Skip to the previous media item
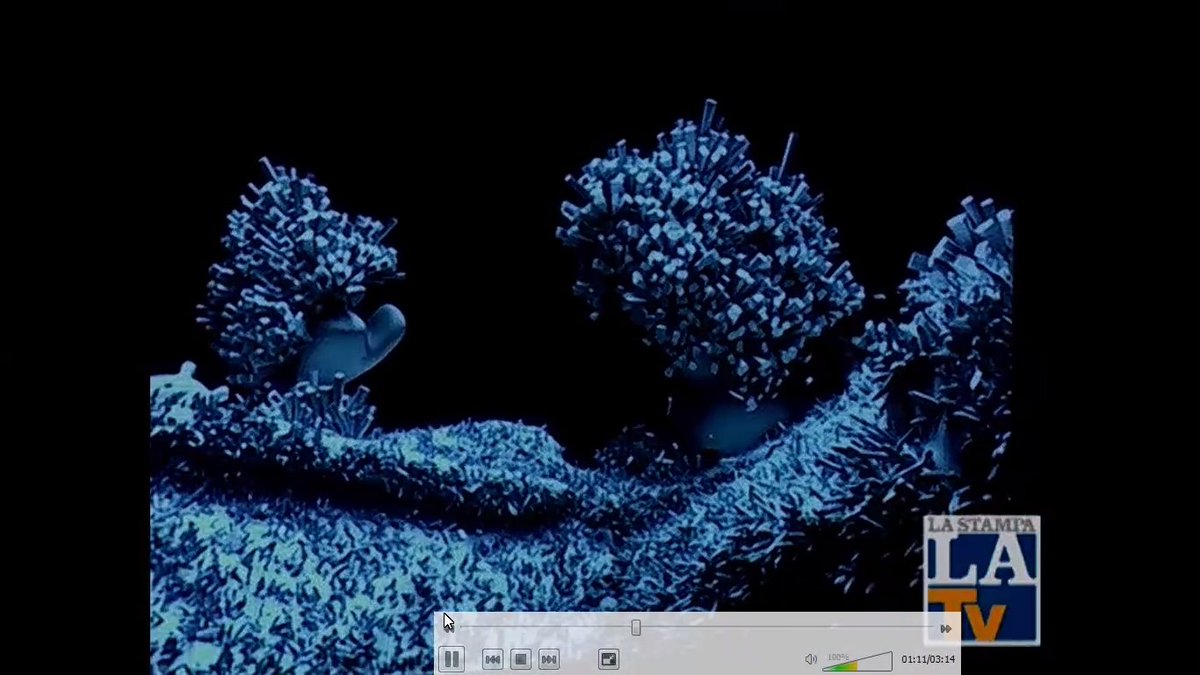The height and width of the screenshot is (675, 1200). point(492,659)
